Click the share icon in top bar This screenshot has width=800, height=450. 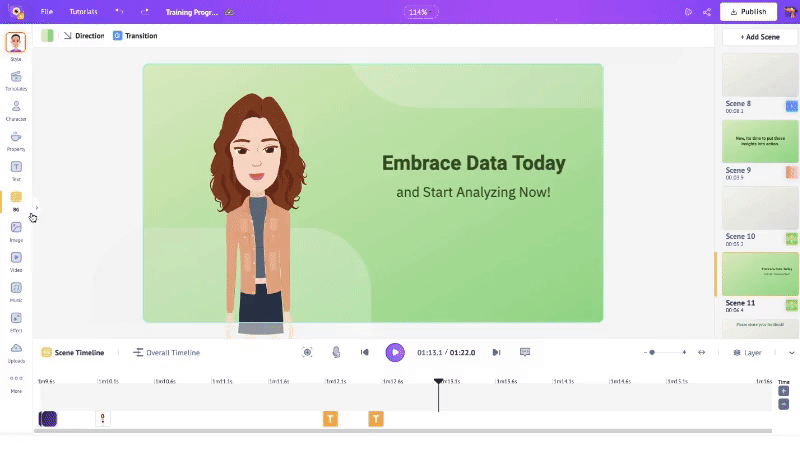point(707,12)
